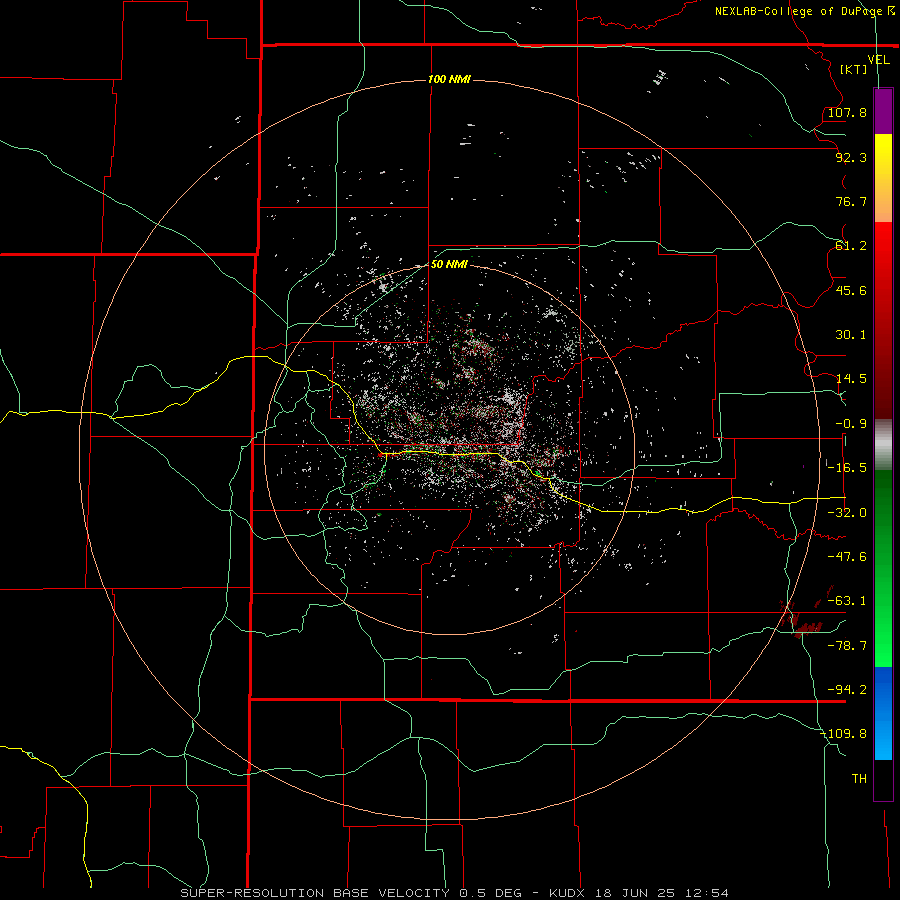Click the 45.6 velocity scale label

pos(851,290)
